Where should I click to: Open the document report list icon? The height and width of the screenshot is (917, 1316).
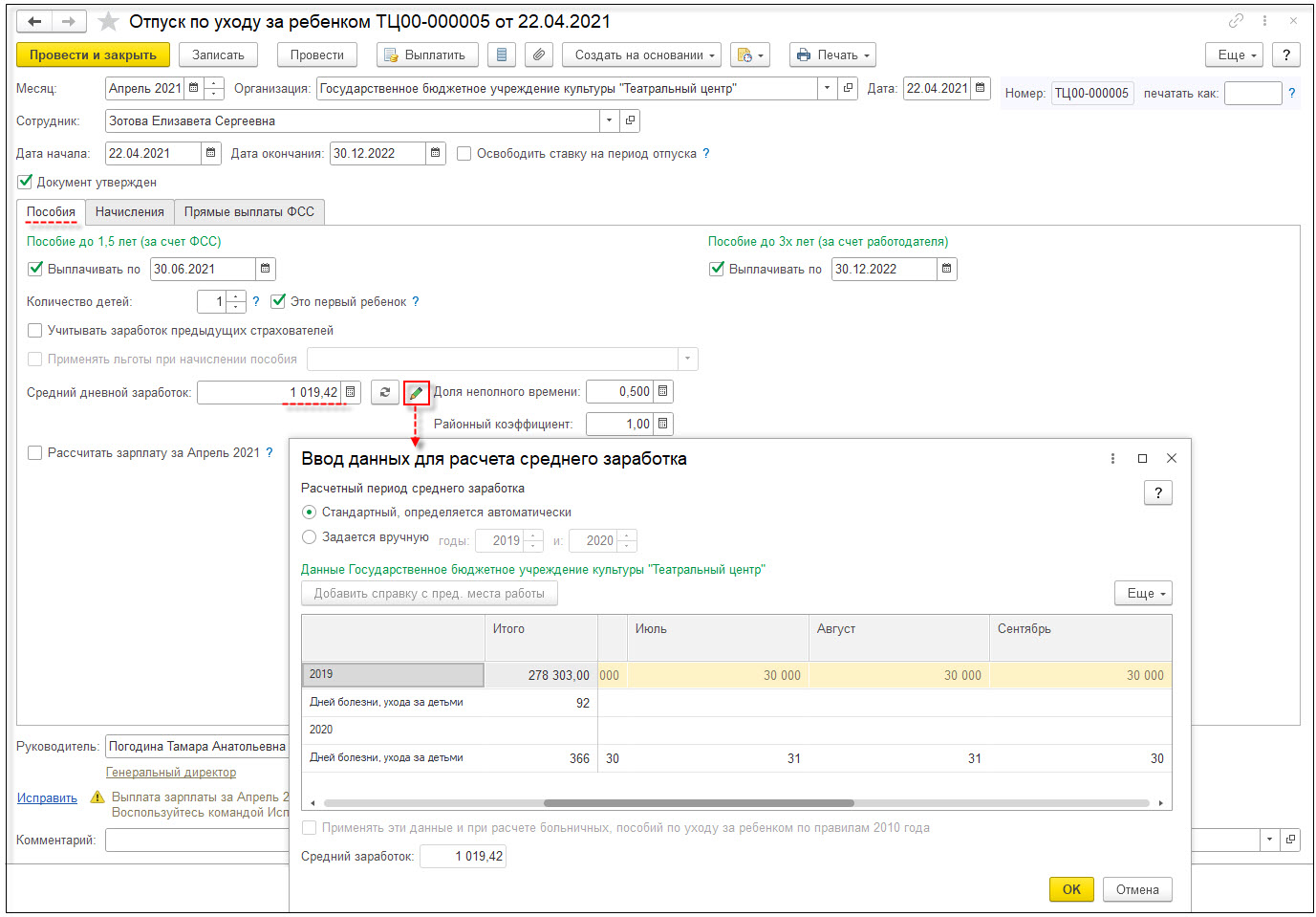pos(502,55)
